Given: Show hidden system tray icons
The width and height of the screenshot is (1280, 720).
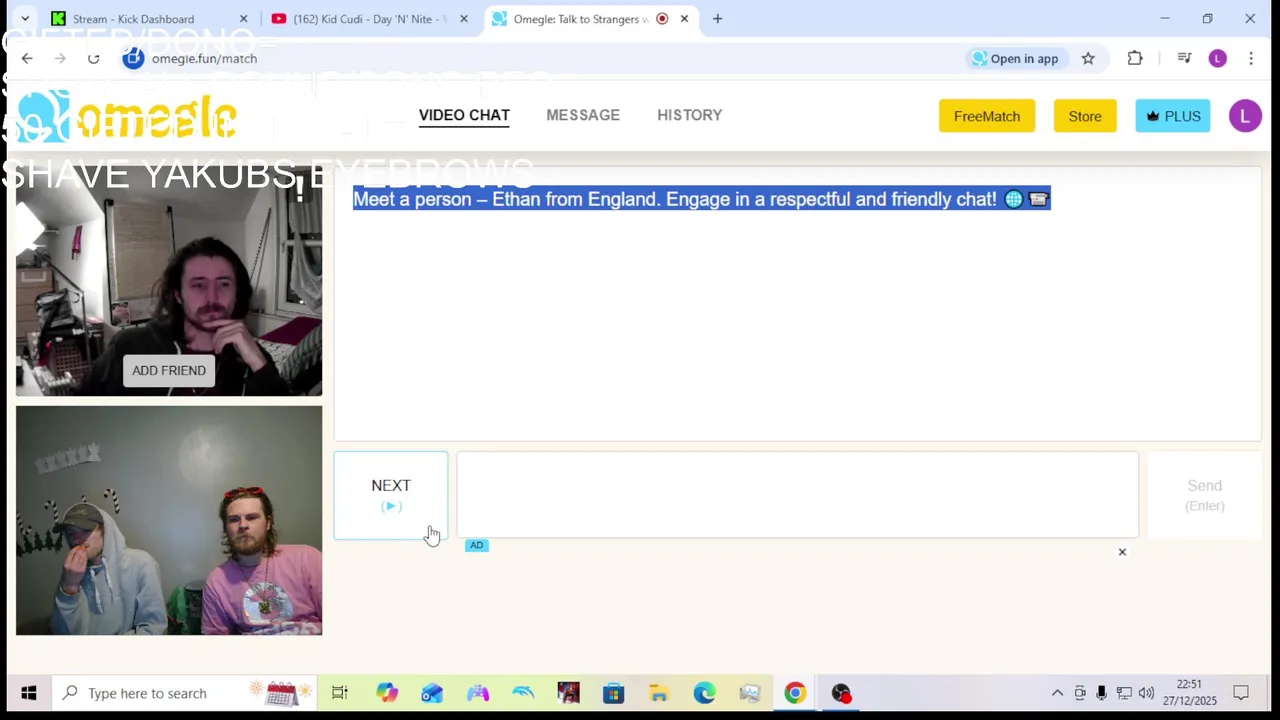Looking at the screenshot, I should click(1057, 693).
